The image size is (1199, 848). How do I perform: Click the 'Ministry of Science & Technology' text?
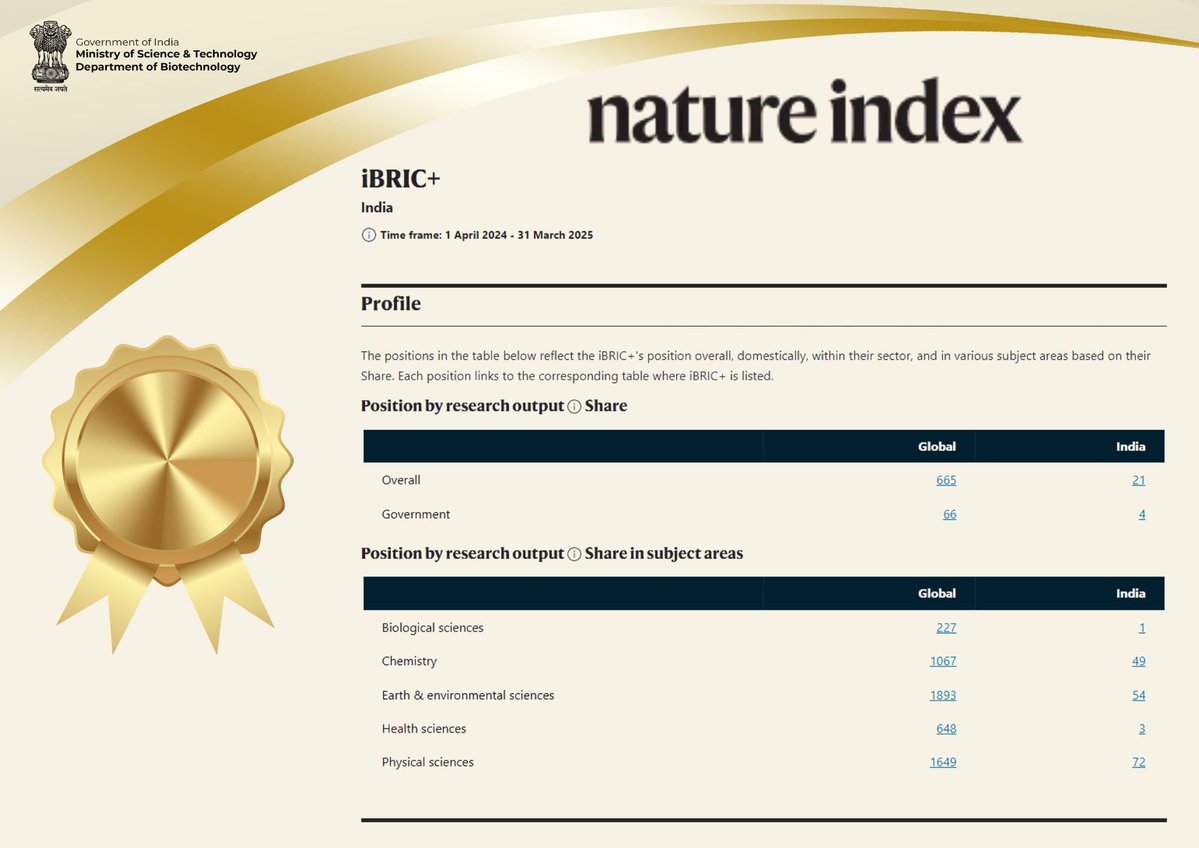click(166, 54)
